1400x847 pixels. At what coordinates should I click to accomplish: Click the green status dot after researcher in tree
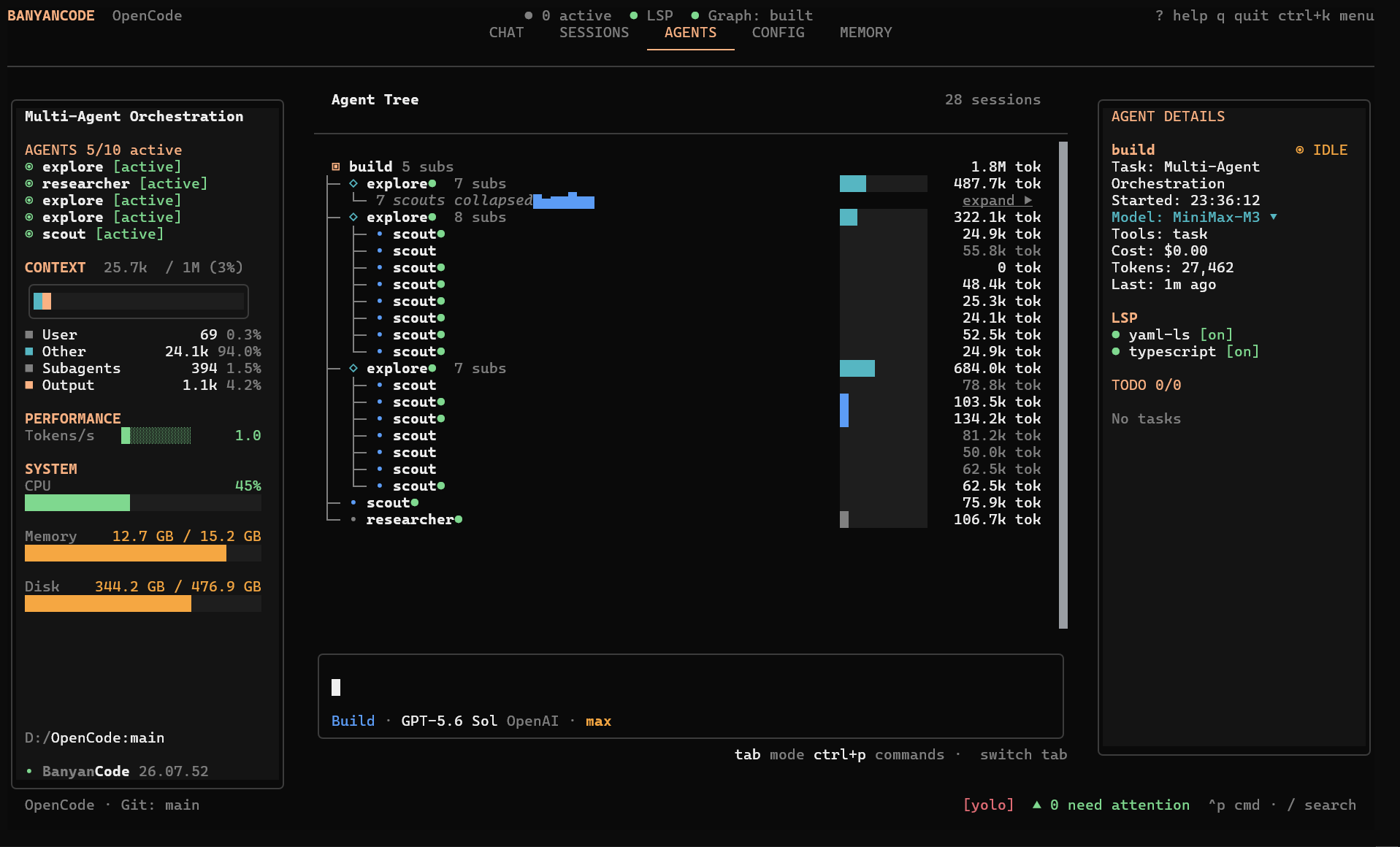tap(459, 519)
